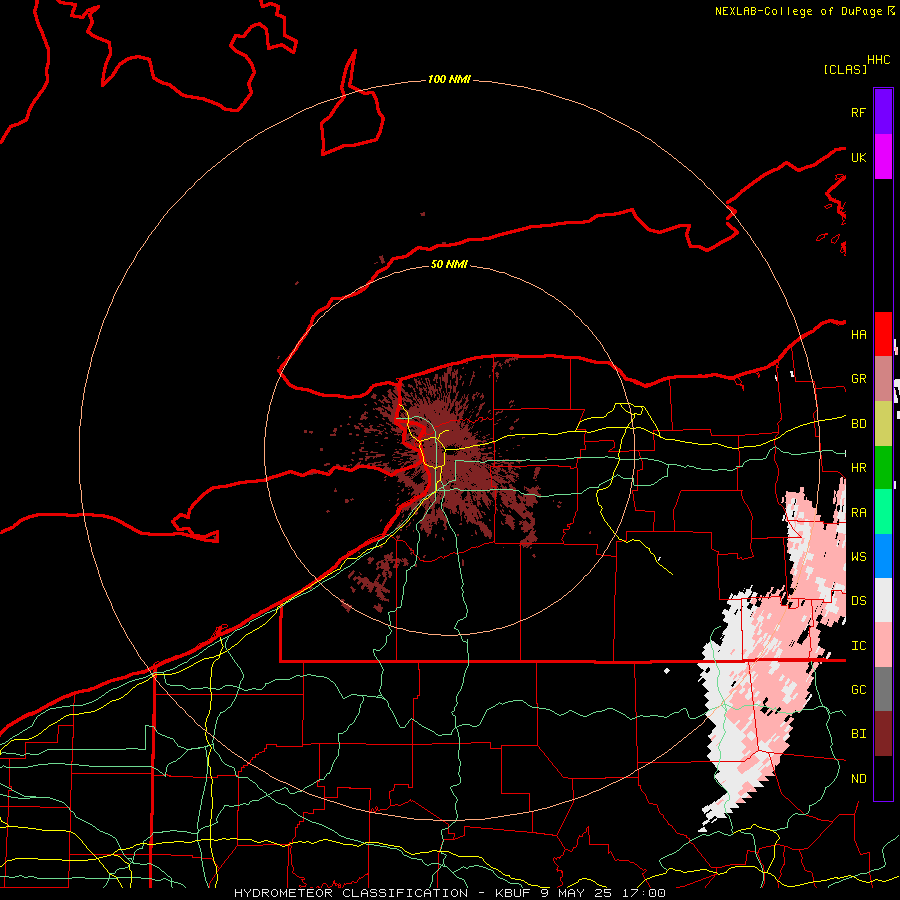This screenshot has height=900, width=900.
Task: Click the BI legend label
Action: (859, 734)
